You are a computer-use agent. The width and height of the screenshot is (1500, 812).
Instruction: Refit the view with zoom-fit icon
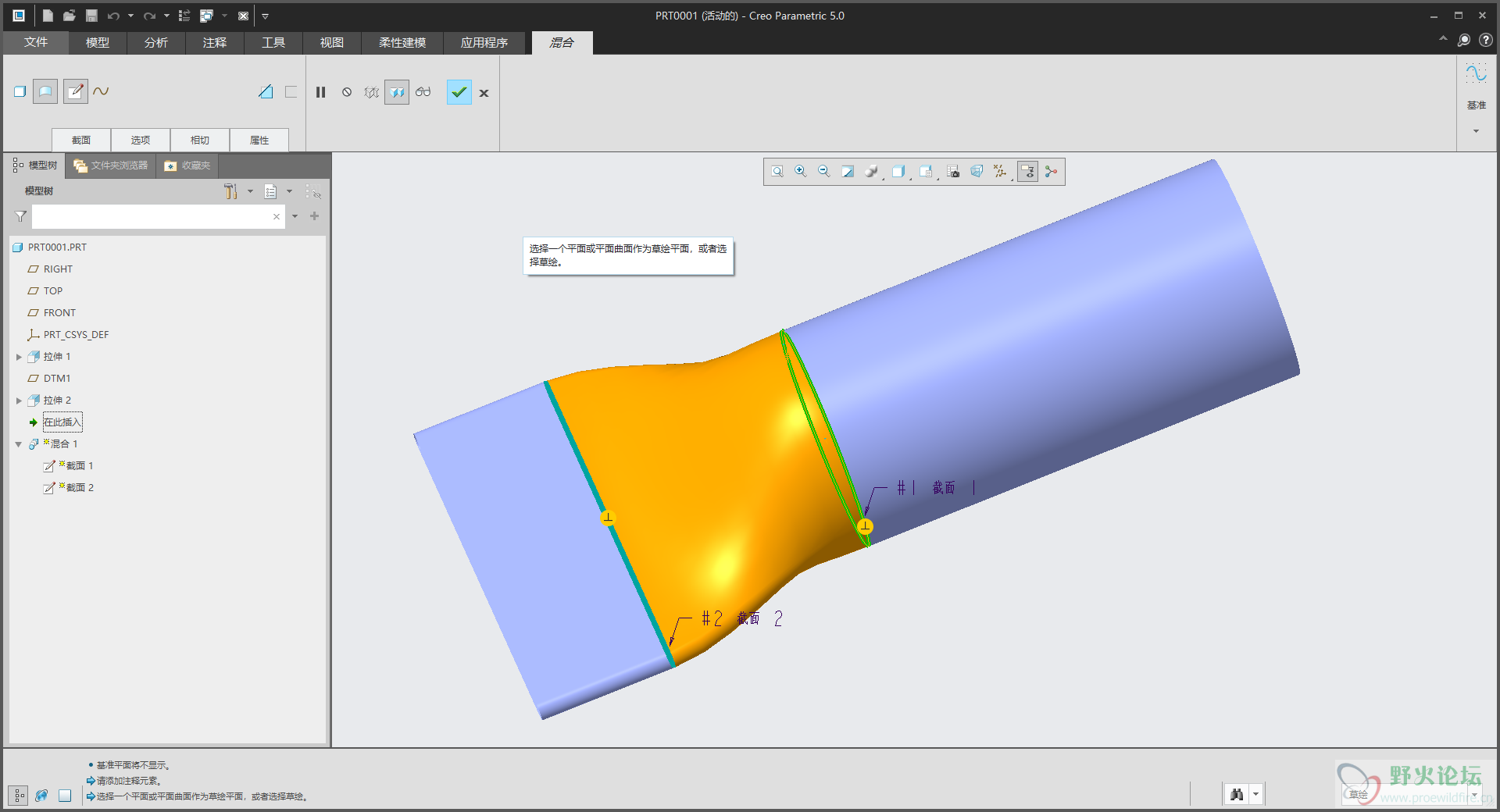(777, 172)
